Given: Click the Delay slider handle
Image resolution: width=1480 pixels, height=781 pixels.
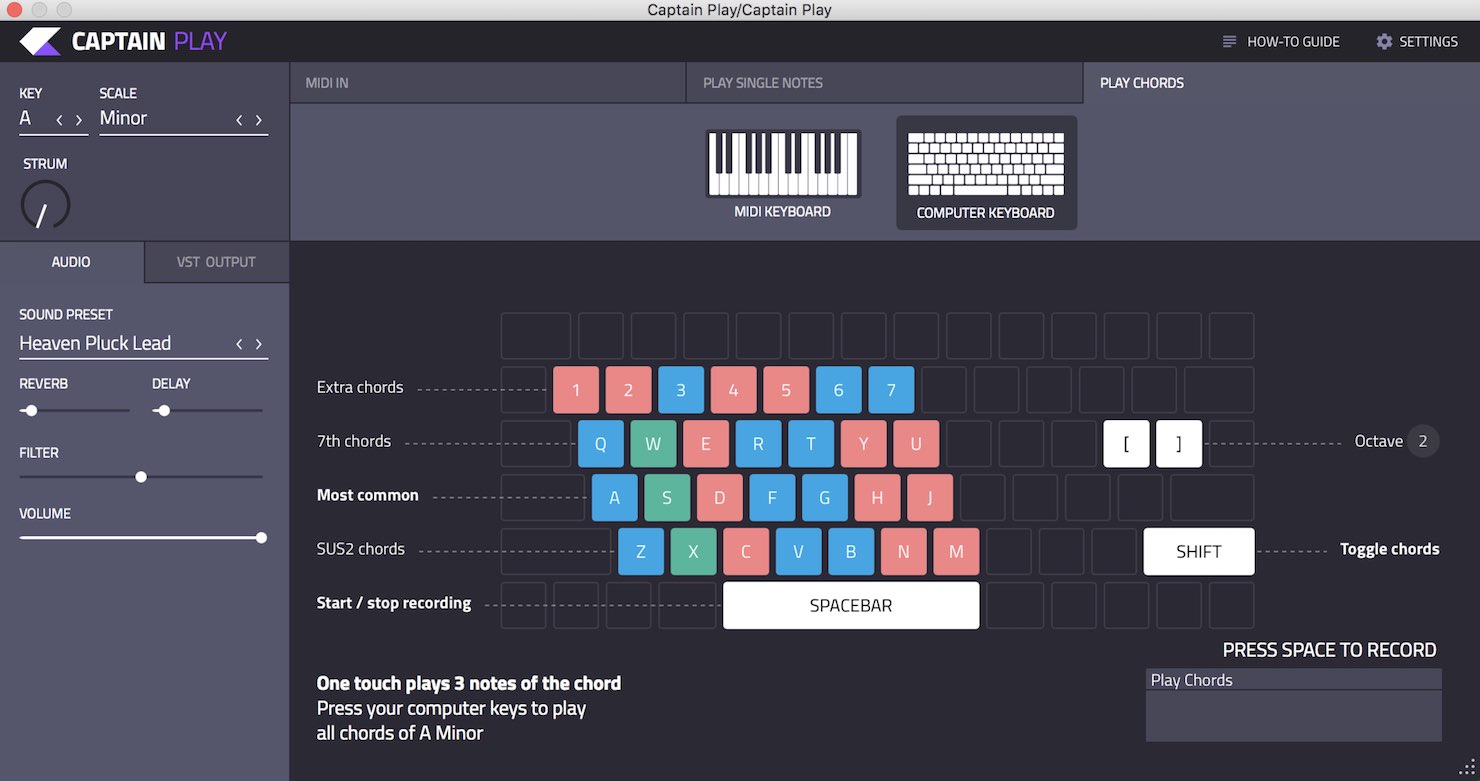Looking at the screenshot, I should [164, 410].
